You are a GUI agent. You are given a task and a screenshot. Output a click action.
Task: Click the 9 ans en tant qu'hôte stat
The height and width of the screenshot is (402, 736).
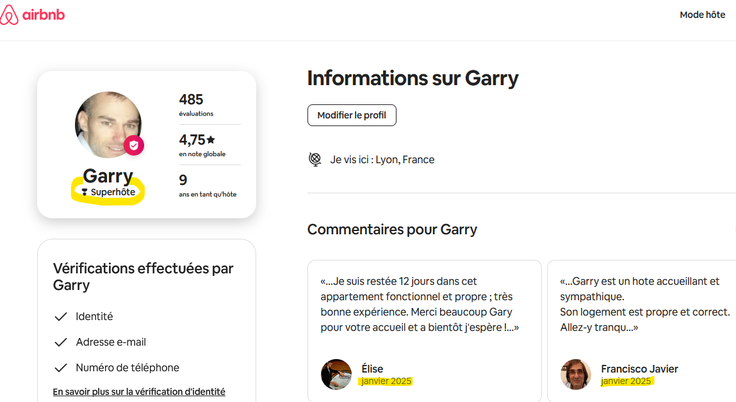coord(207,186)
